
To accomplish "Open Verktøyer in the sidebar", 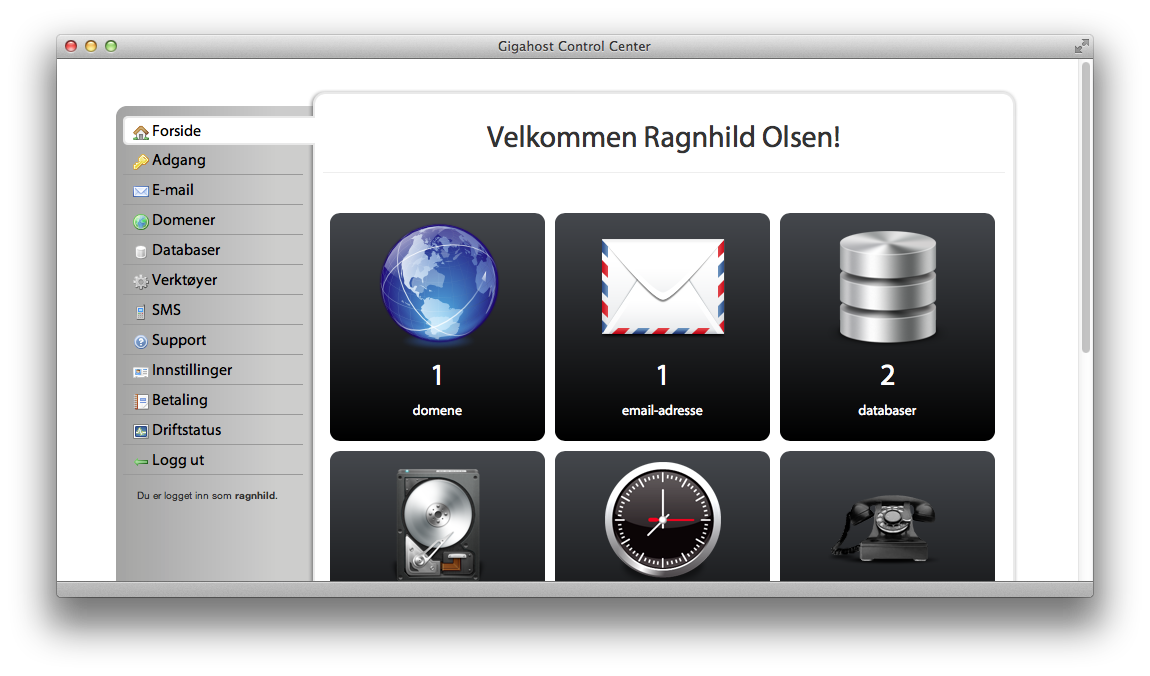I will point(213,280).
